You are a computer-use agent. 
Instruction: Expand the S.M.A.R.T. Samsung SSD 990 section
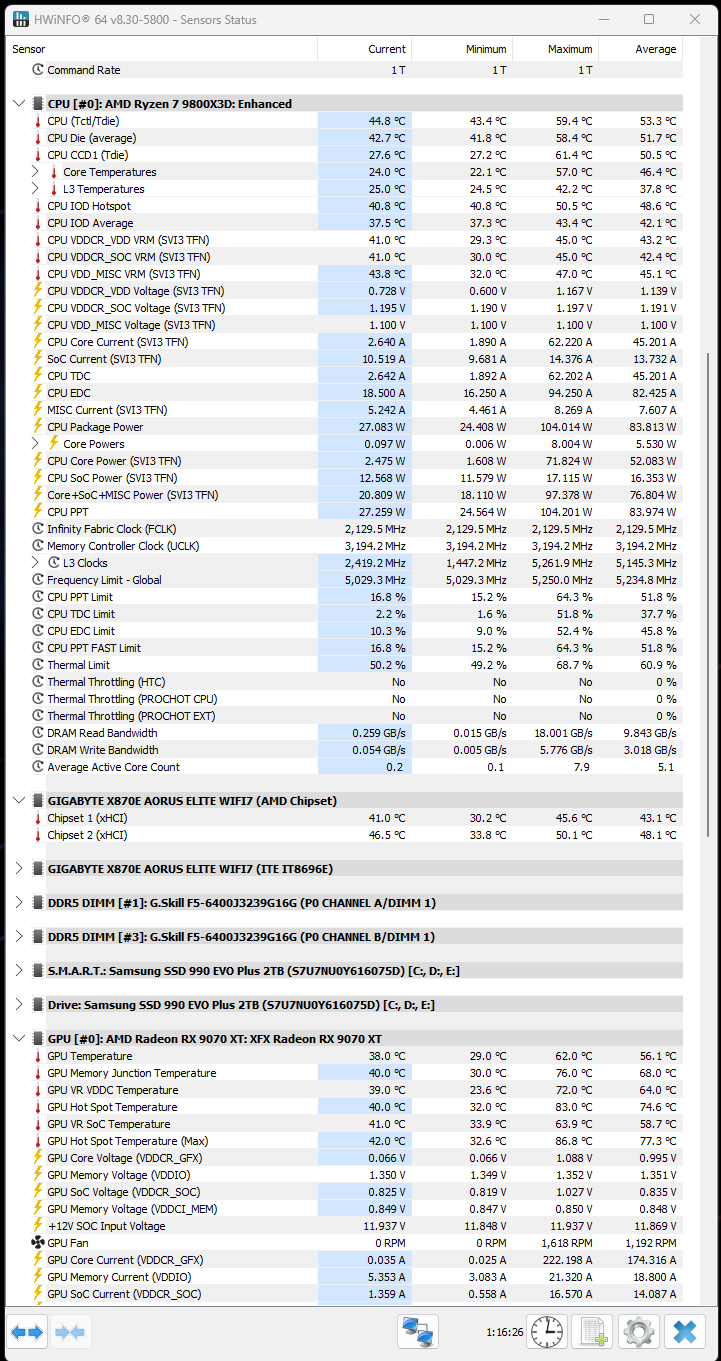(19, 971)
